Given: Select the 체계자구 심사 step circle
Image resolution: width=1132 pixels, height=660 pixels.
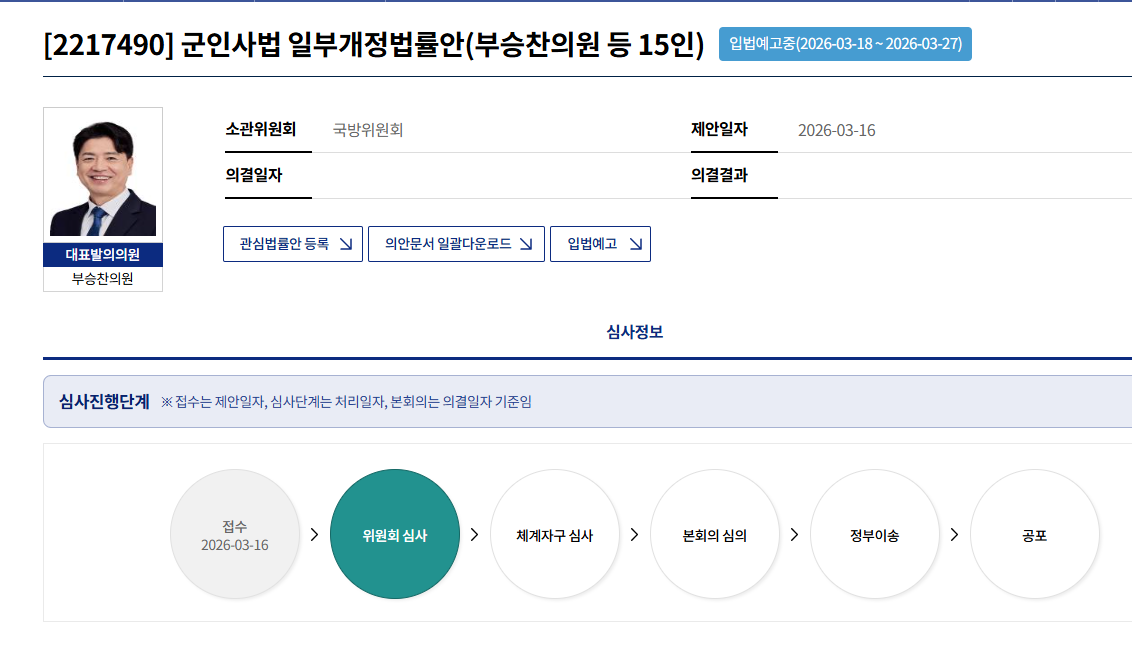Looking at the screenshot, I should [x=555, y=535].
